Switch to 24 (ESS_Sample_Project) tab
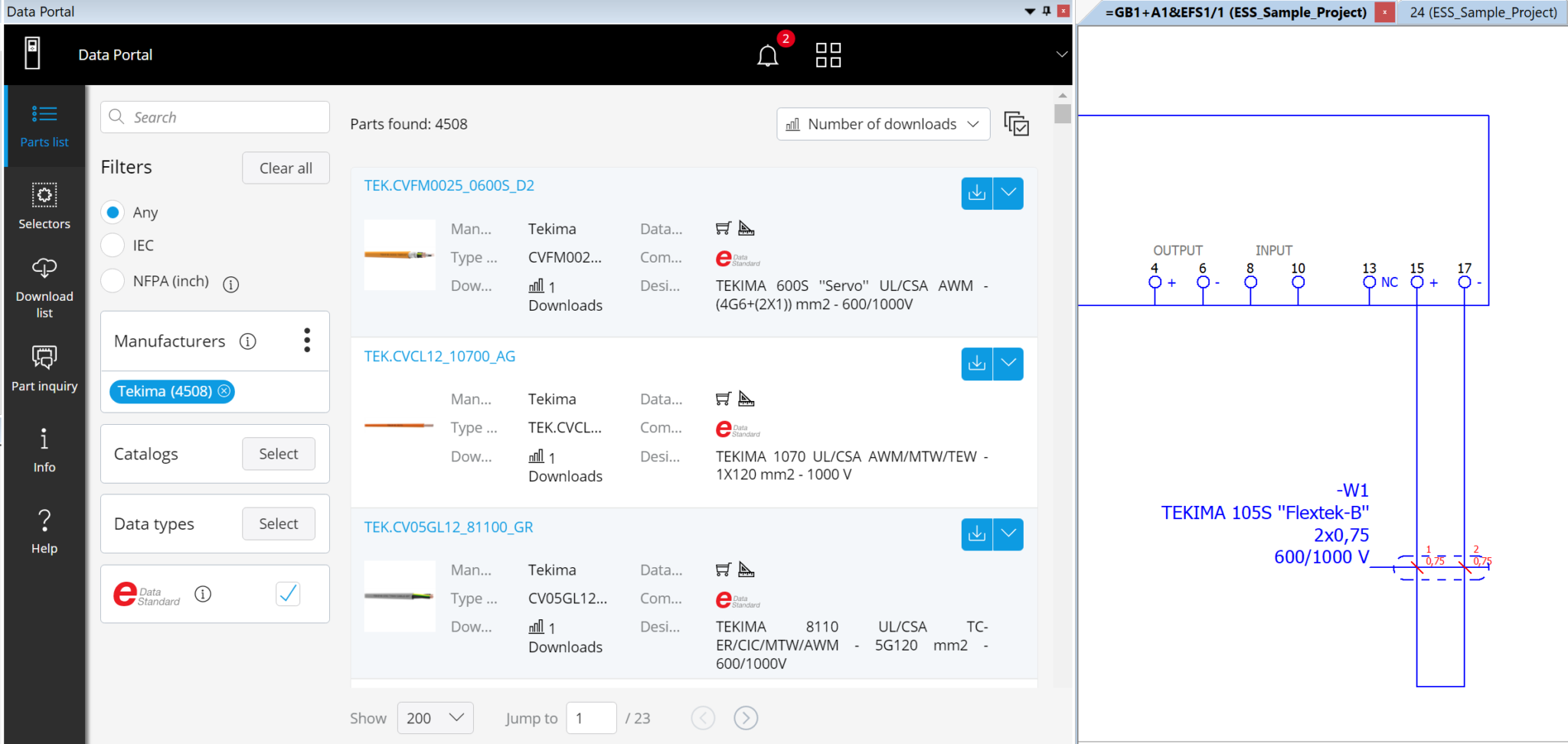Image resolution: width=1568 pixels, height=744 pixels. (1483, 12)
